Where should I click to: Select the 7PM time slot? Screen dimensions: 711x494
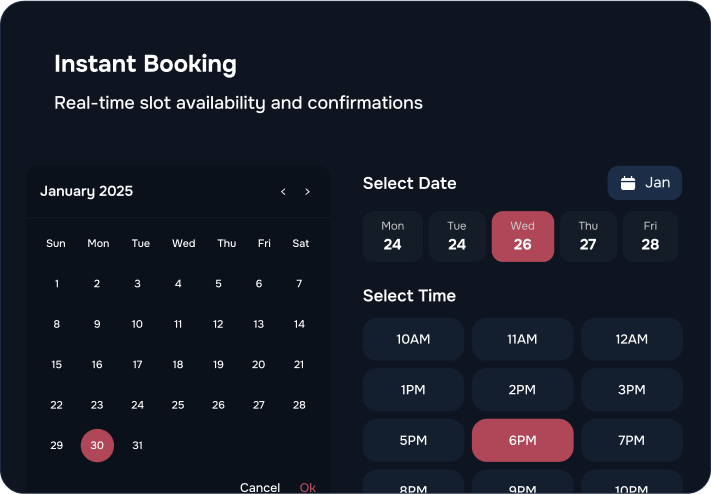631,441
